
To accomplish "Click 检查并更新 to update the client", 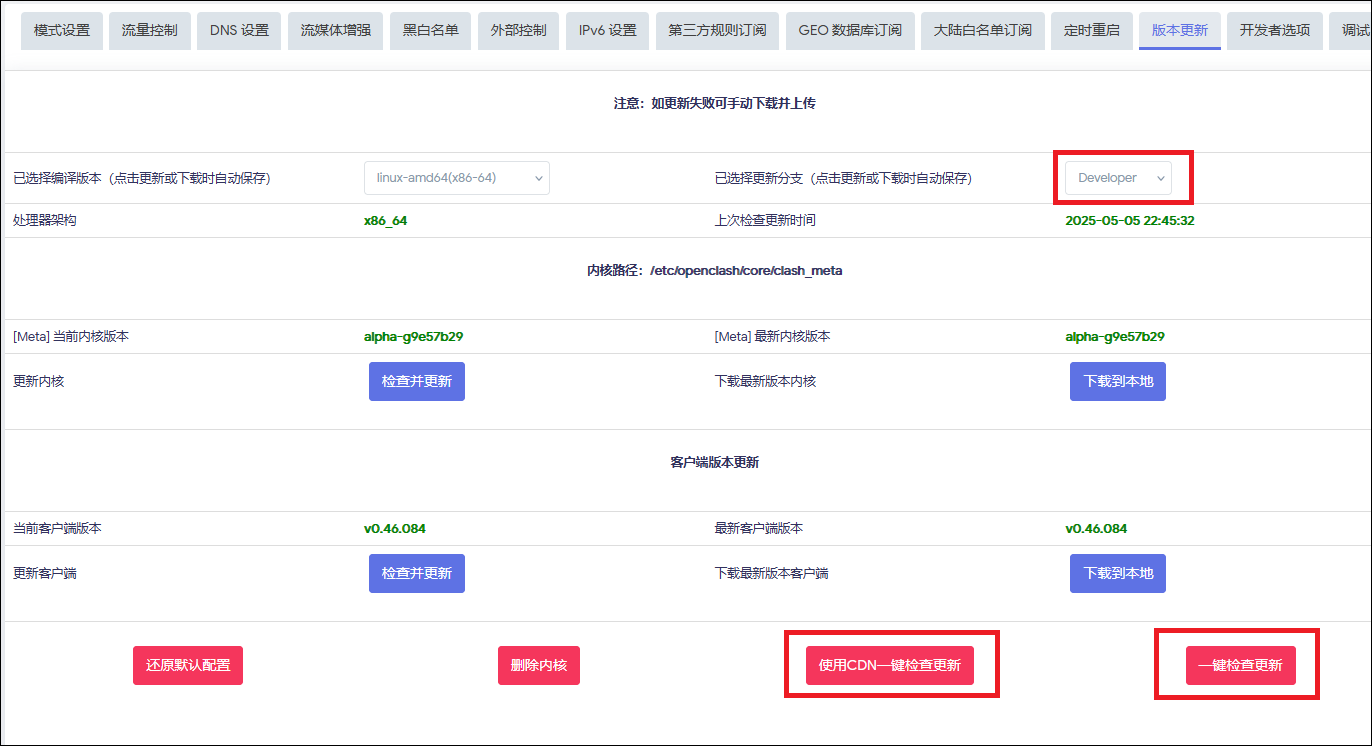I will (416, 573).
